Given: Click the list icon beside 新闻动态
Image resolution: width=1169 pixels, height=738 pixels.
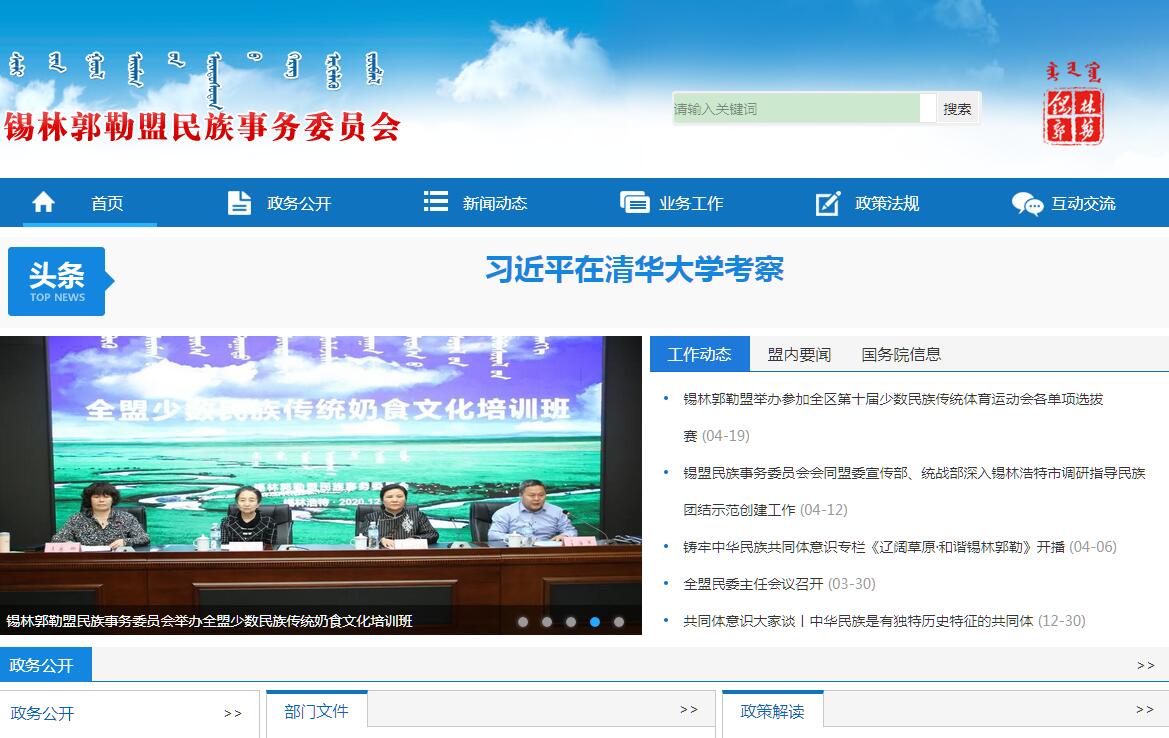Looking at the screenshot, I should [x=435, y=202].
